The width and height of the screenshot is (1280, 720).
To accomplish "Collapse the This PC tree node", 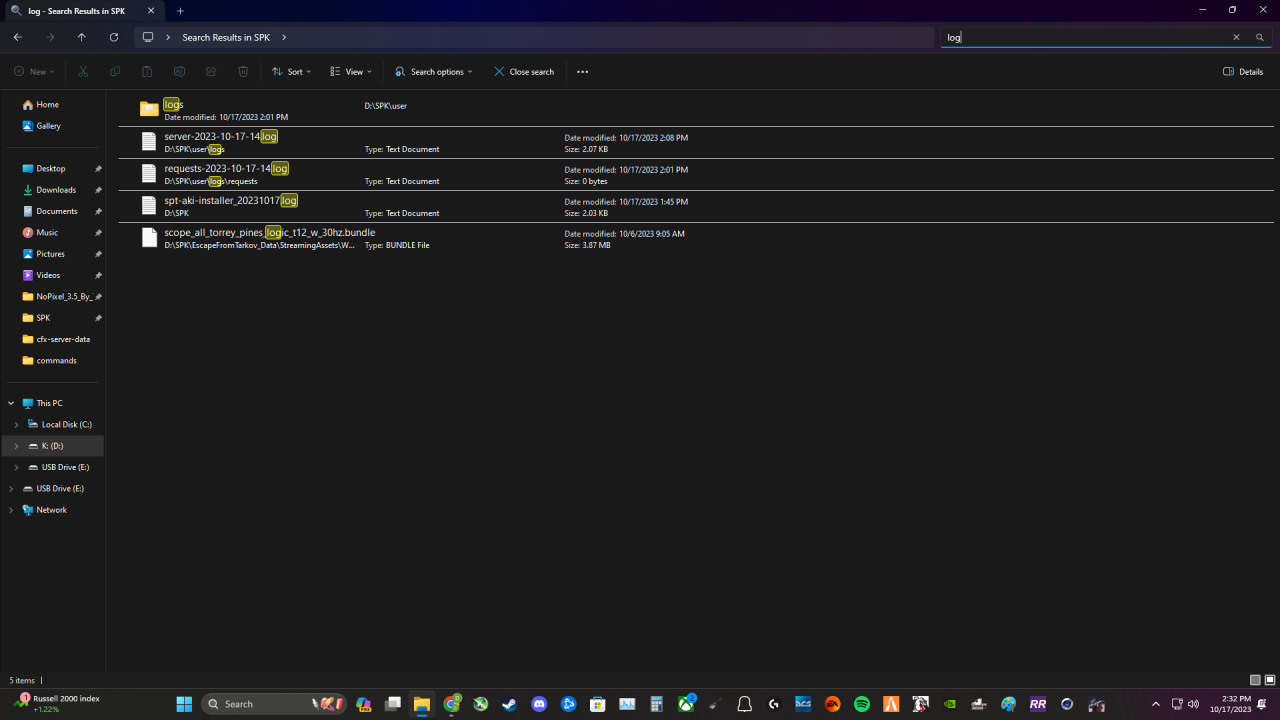I will tap(11, 403).
